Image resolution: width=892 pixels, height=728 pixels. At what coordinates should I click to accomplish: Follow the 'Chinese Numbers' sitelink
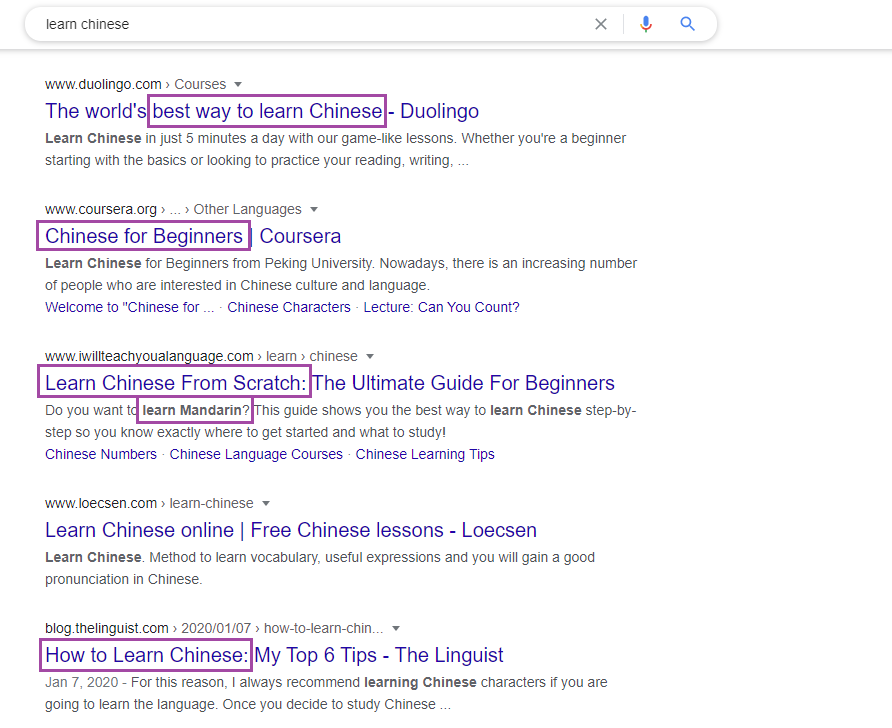coord(101,454)
